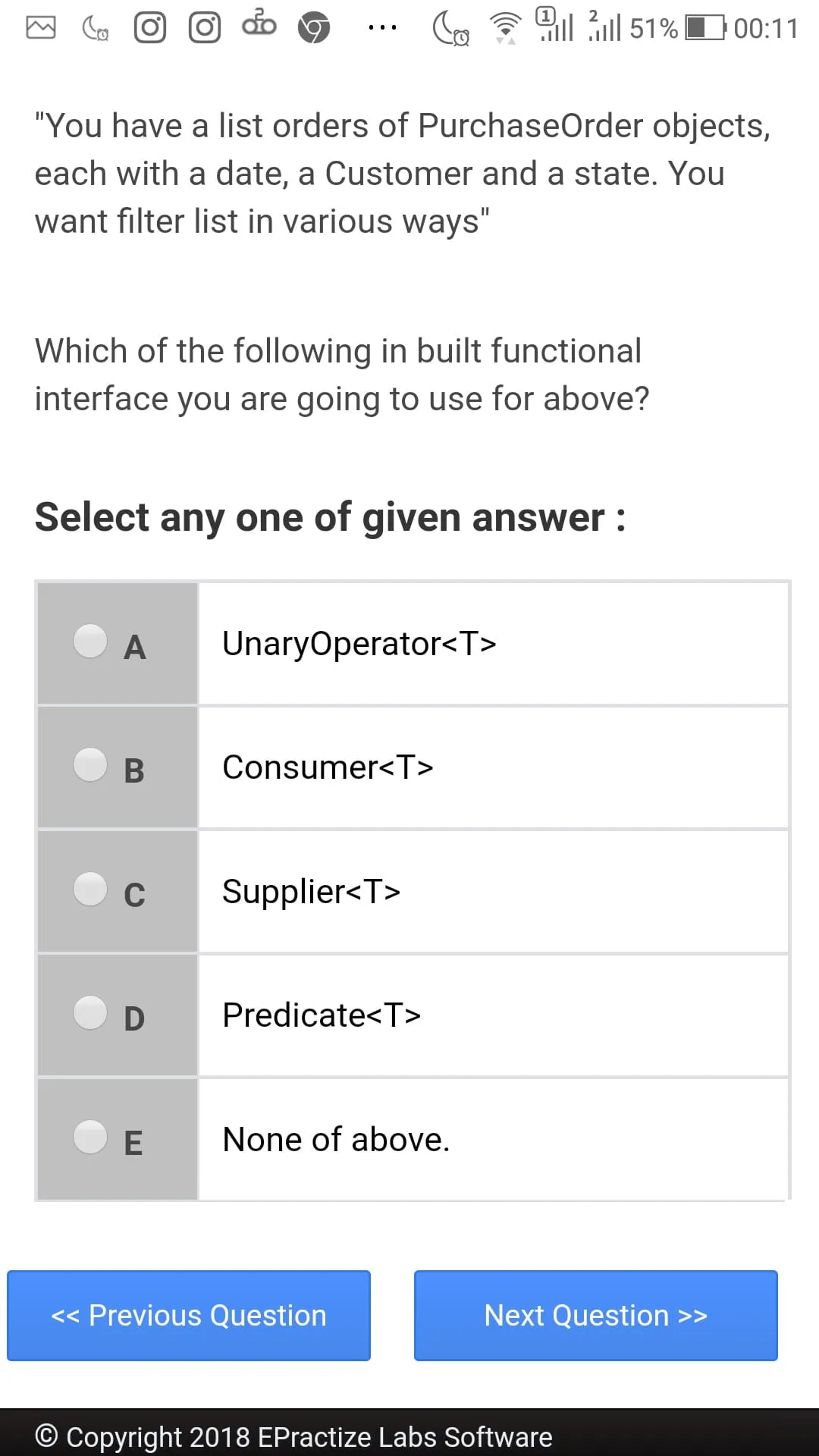Tap the gallery image notification icon
The height and width of the screenshot is (1456, 819).
point(41,28)
